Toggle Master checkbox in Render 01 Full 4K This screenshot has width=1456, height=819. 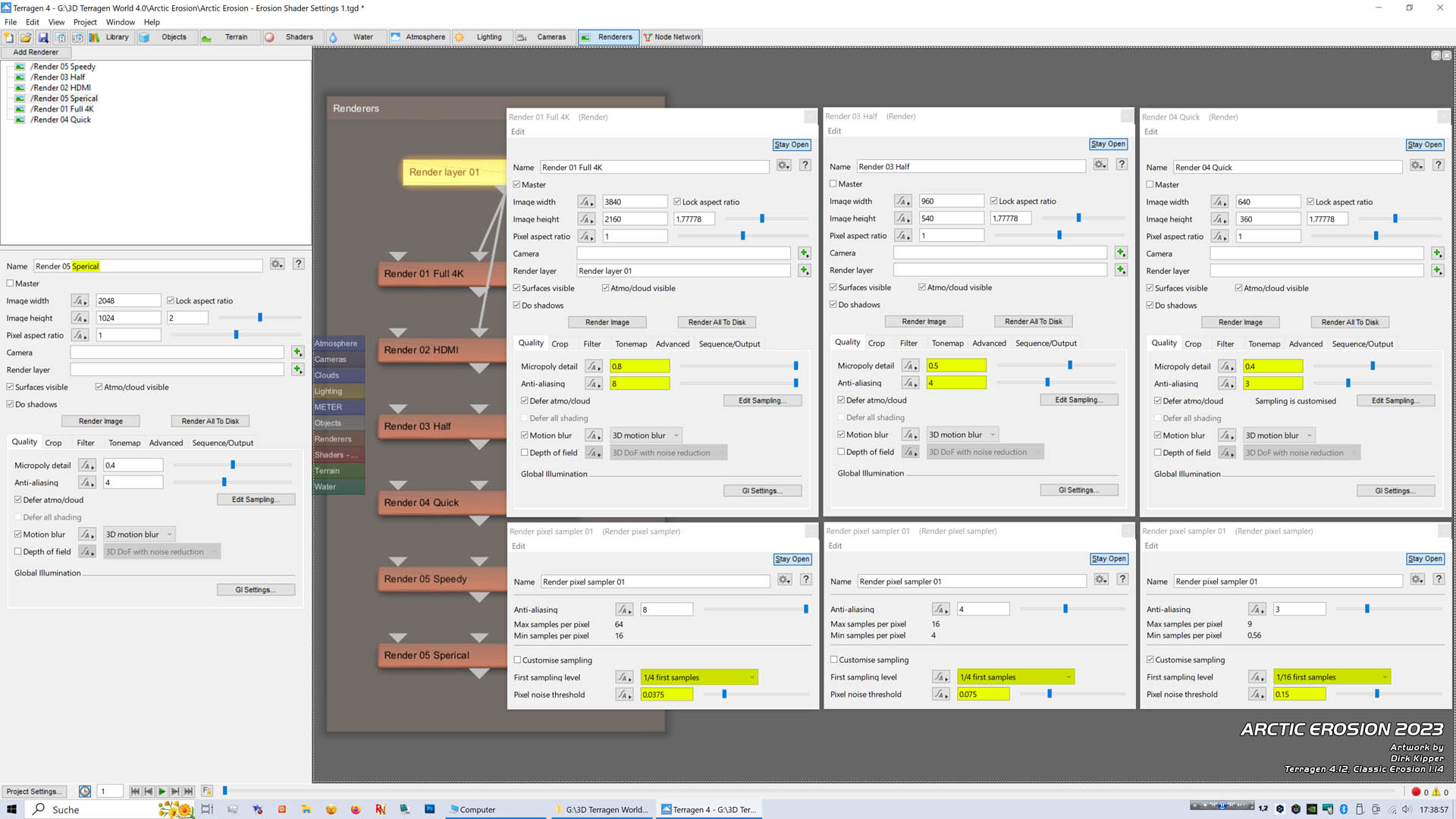tap(517, 184)
